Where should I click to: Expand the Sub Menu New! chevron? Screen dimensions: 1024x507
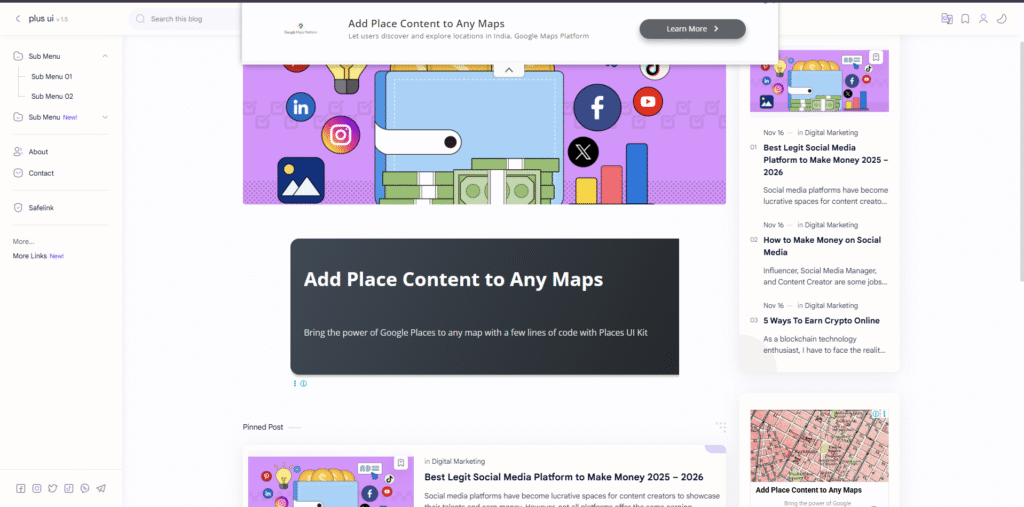[x=105, y=117]
